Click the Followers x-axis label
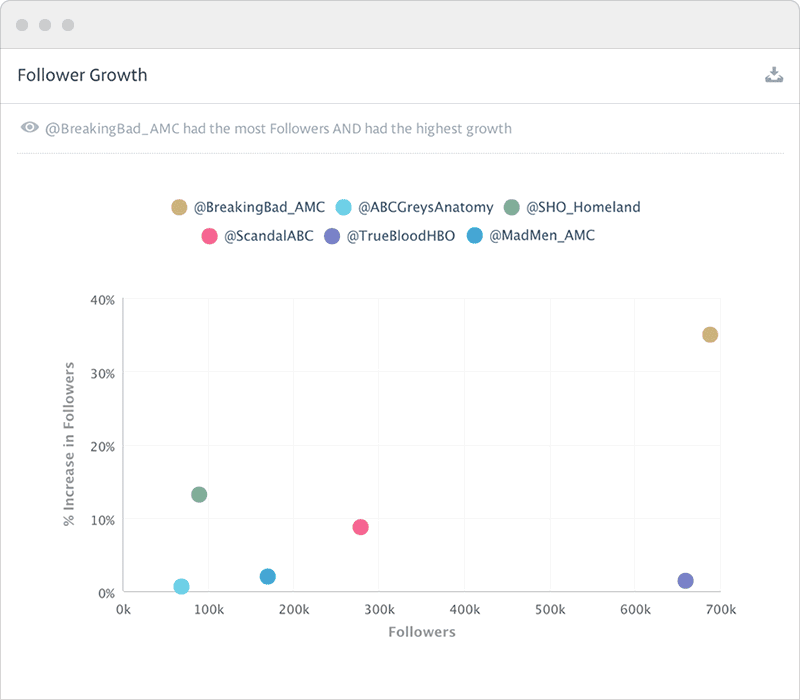800x700 pixels. click(421, 632)
